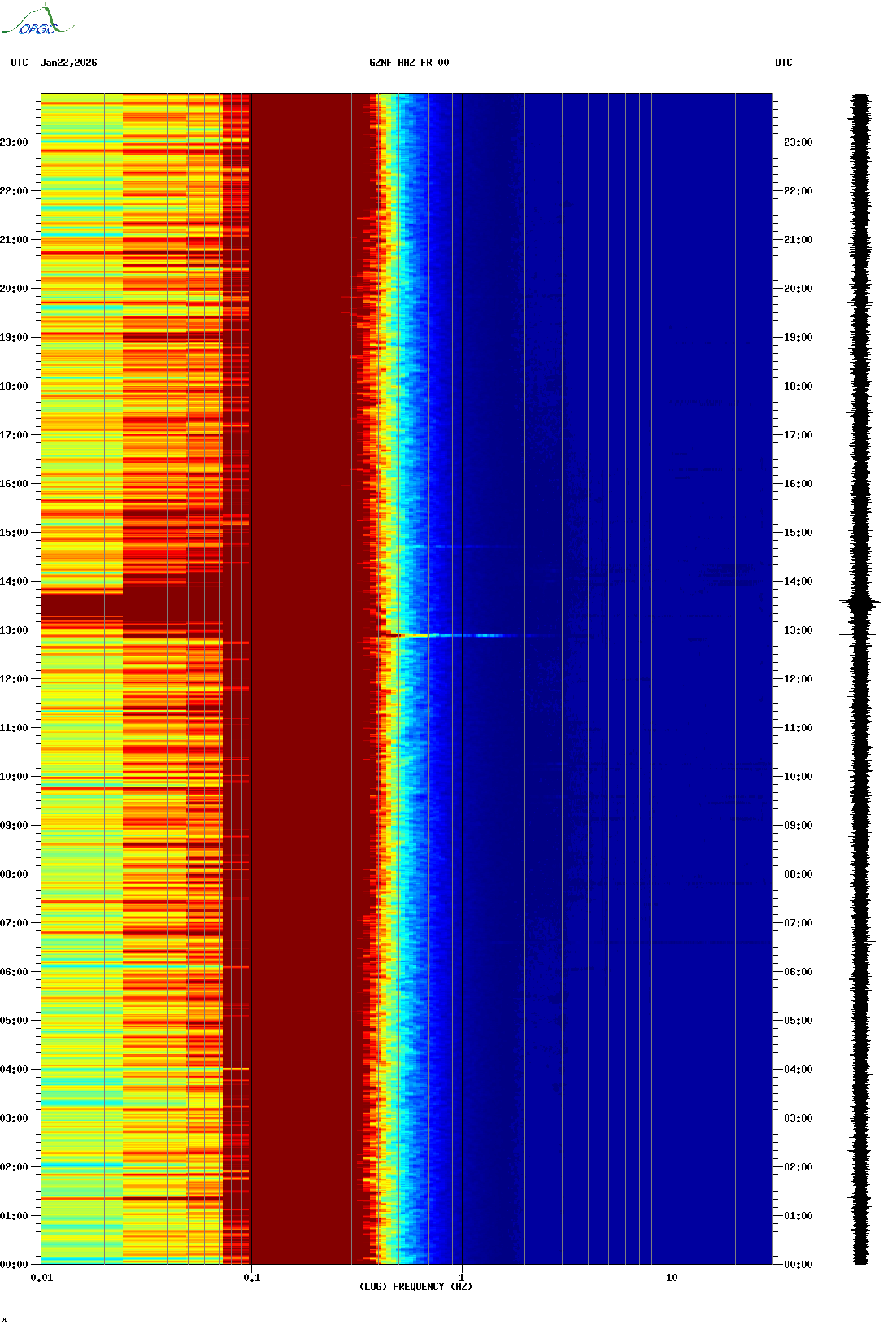The width and height of the screenshot is (896, 1329).
Task: Click the 0.01 frequency axis label
Action: 41,1278
